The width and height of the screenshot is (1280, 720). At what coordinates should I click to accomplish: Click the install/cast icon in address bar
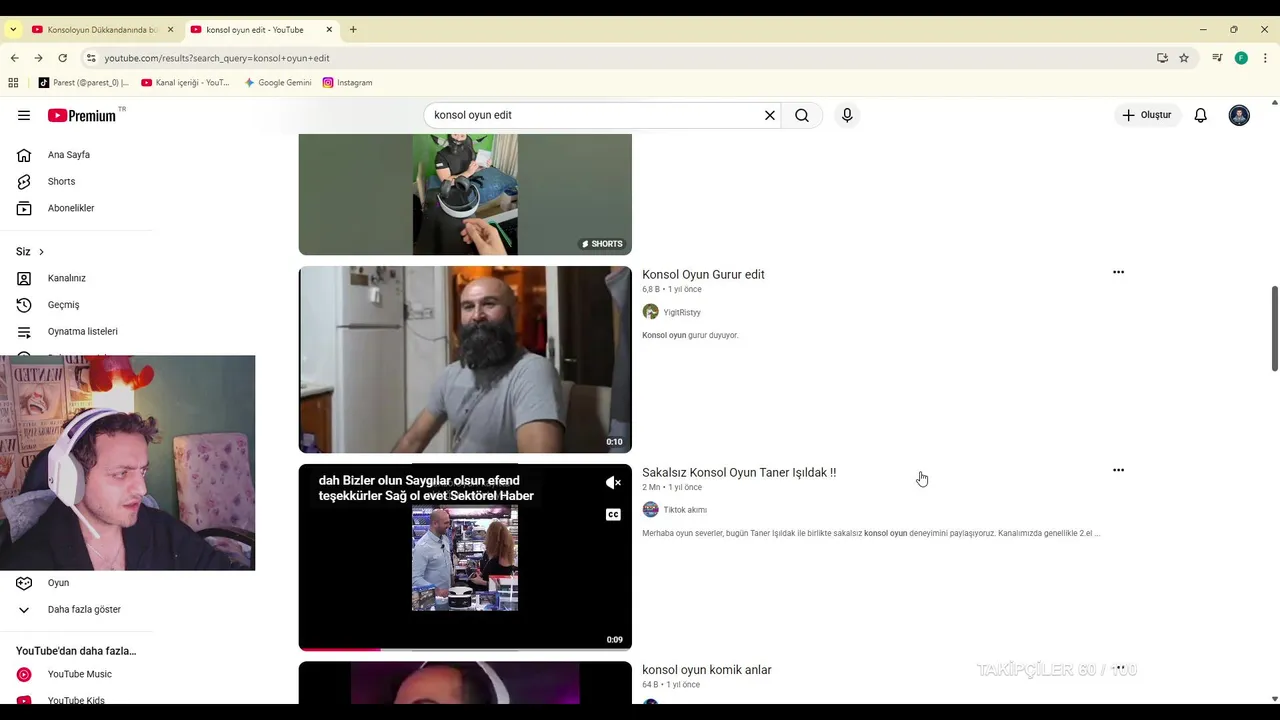tap(1162, 58)
